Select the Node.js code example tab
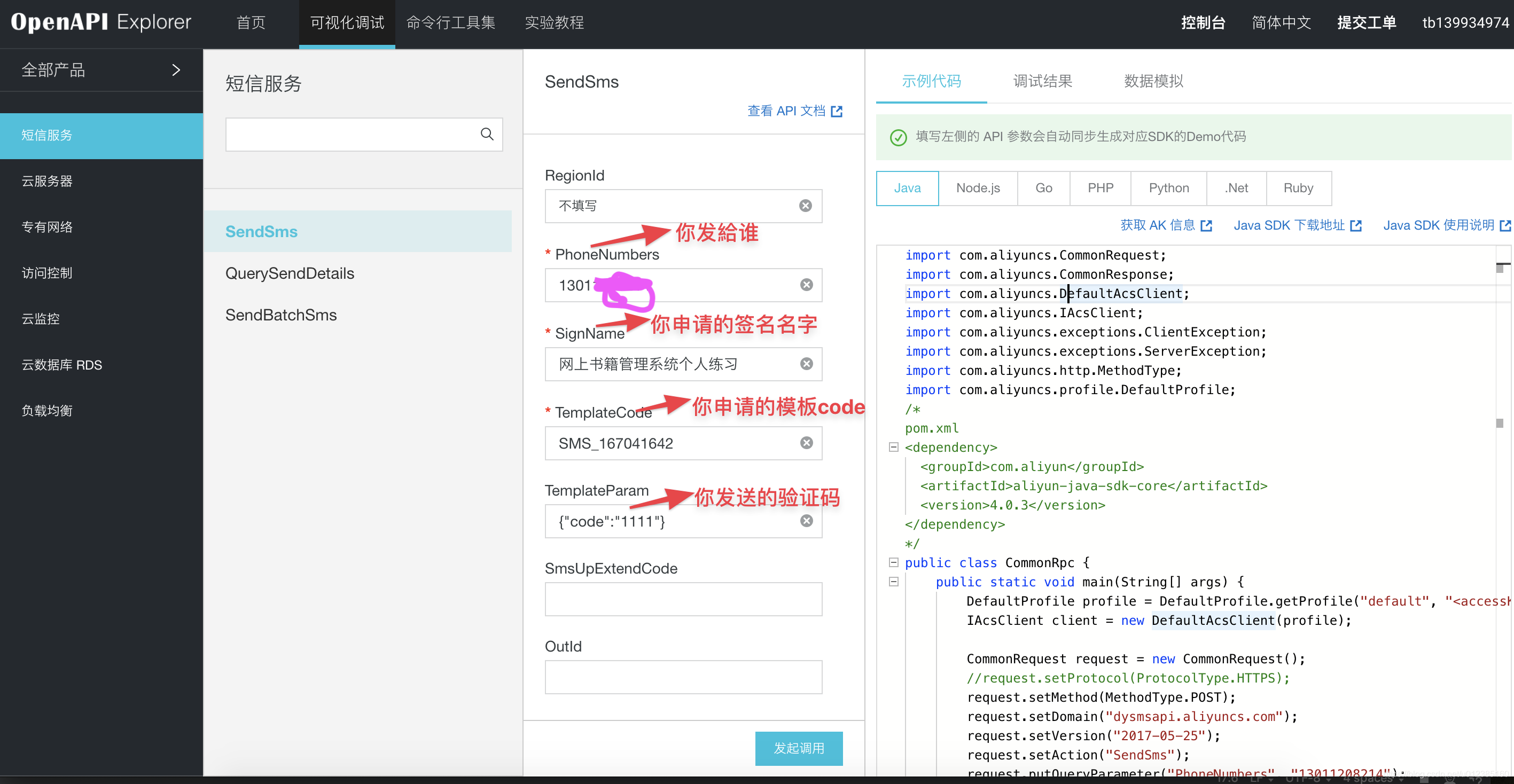 tap(977, 188)
